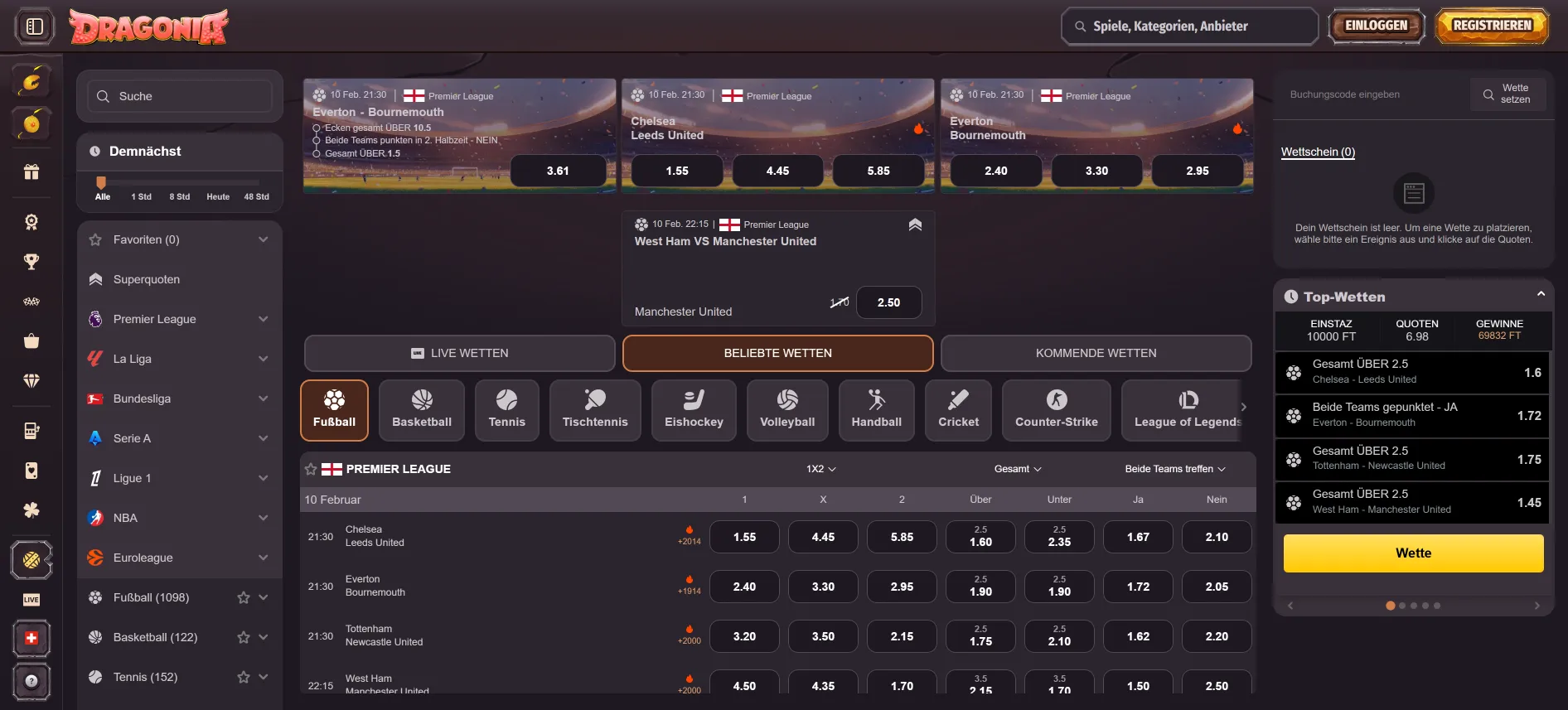This screenshot has height=710, width=1568.
Task: Open the Gesamt market dropdown
Action: (1018, 469)
